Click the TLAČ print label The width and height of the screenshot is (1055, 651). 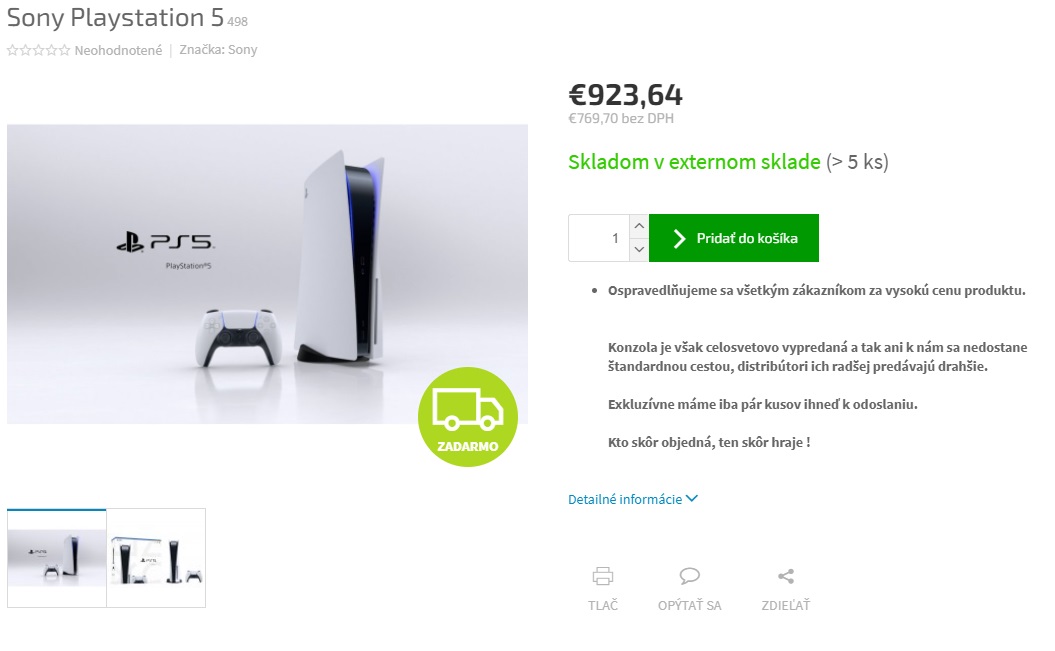pyautogui.click(x=603, y=605)
